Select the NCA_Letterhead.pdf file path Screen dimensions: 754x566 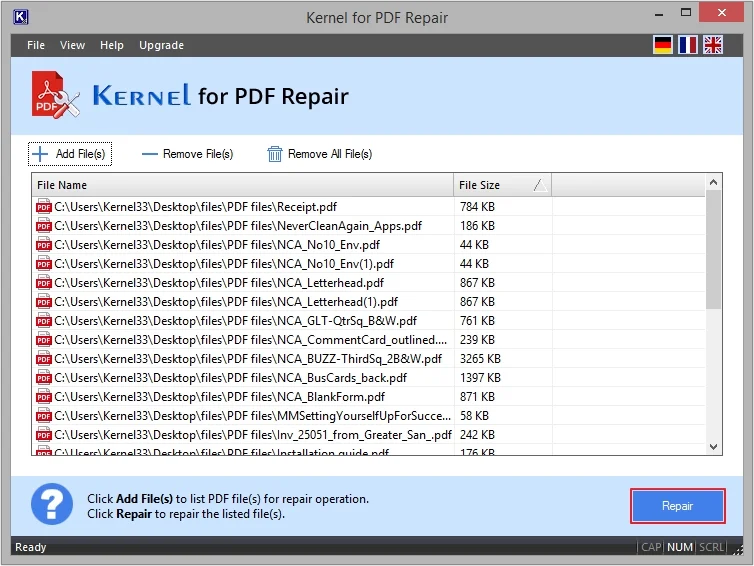click(219, 283)
